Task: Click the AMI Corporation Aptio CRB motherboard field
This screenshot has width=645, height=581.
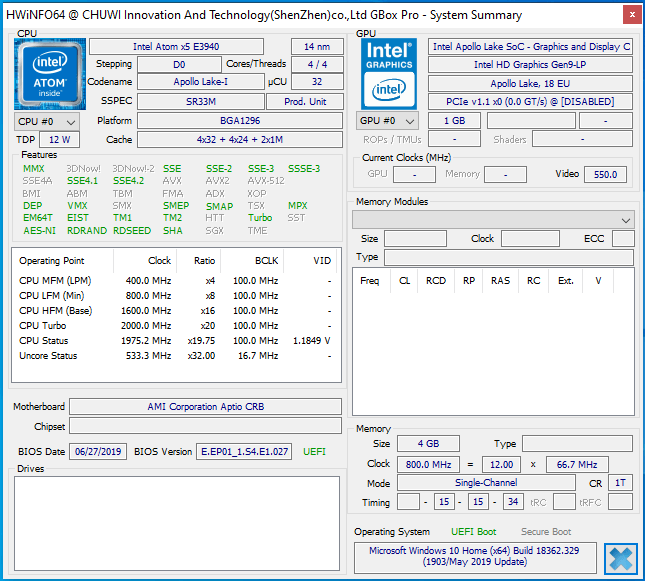Action: click(x=205, y=407)
